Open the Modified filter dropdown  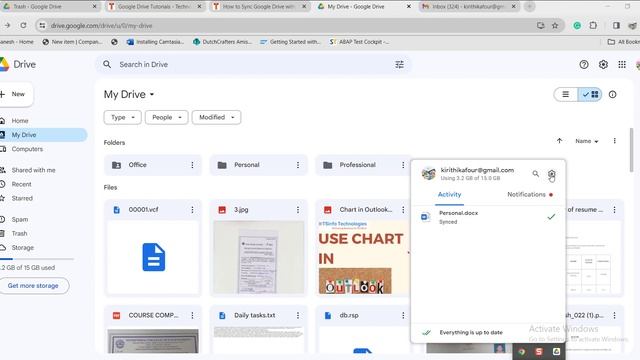(216, 118)
